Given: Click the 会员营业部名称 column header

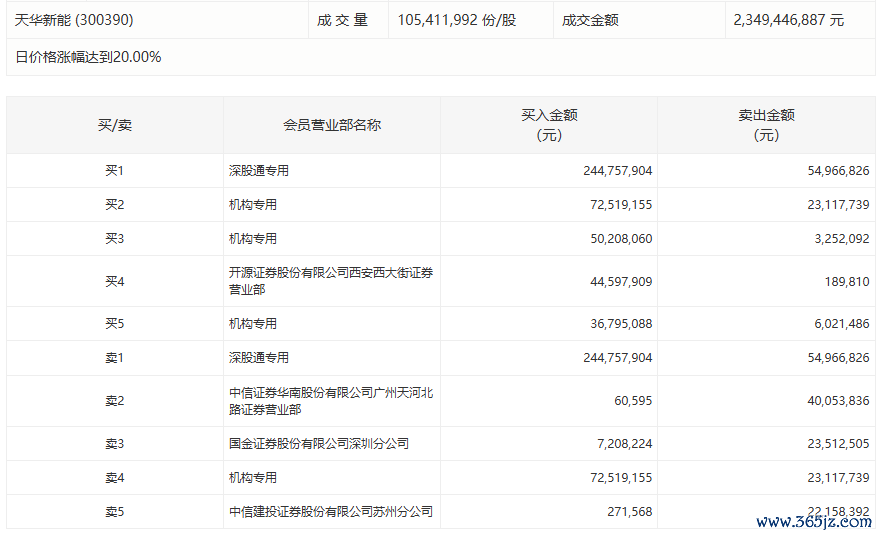Looking at the screenshot, I should [x=332, y=125].
